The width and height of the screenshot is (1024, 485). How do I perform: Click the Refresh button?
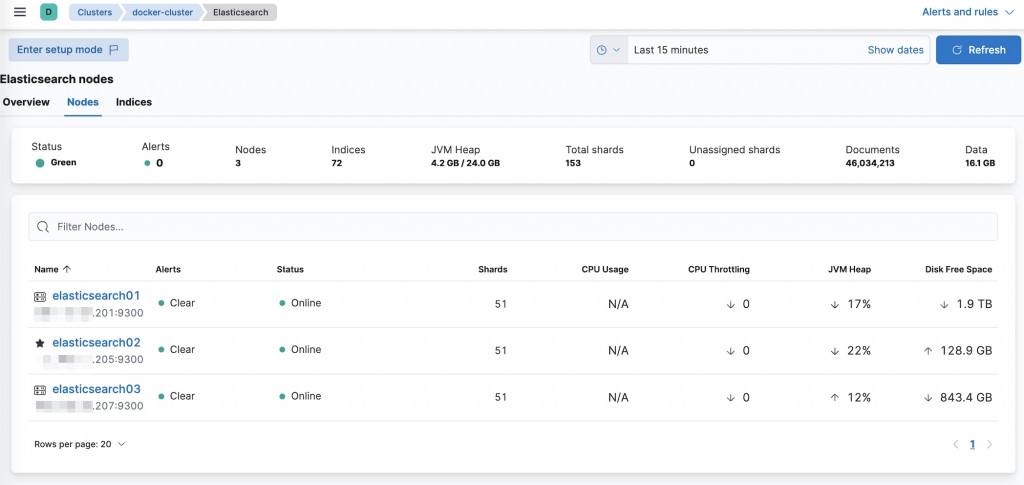pos(978,50)
